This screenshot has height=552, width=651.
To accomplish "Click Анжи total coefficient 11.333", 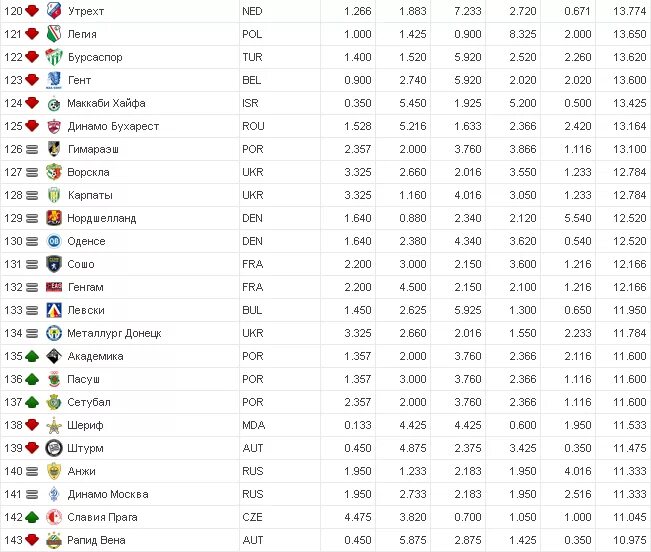I will 630,471.
